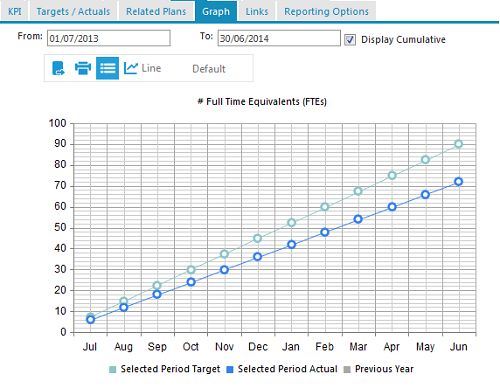Open the Line chart type dropdown

tap(151, 68)
